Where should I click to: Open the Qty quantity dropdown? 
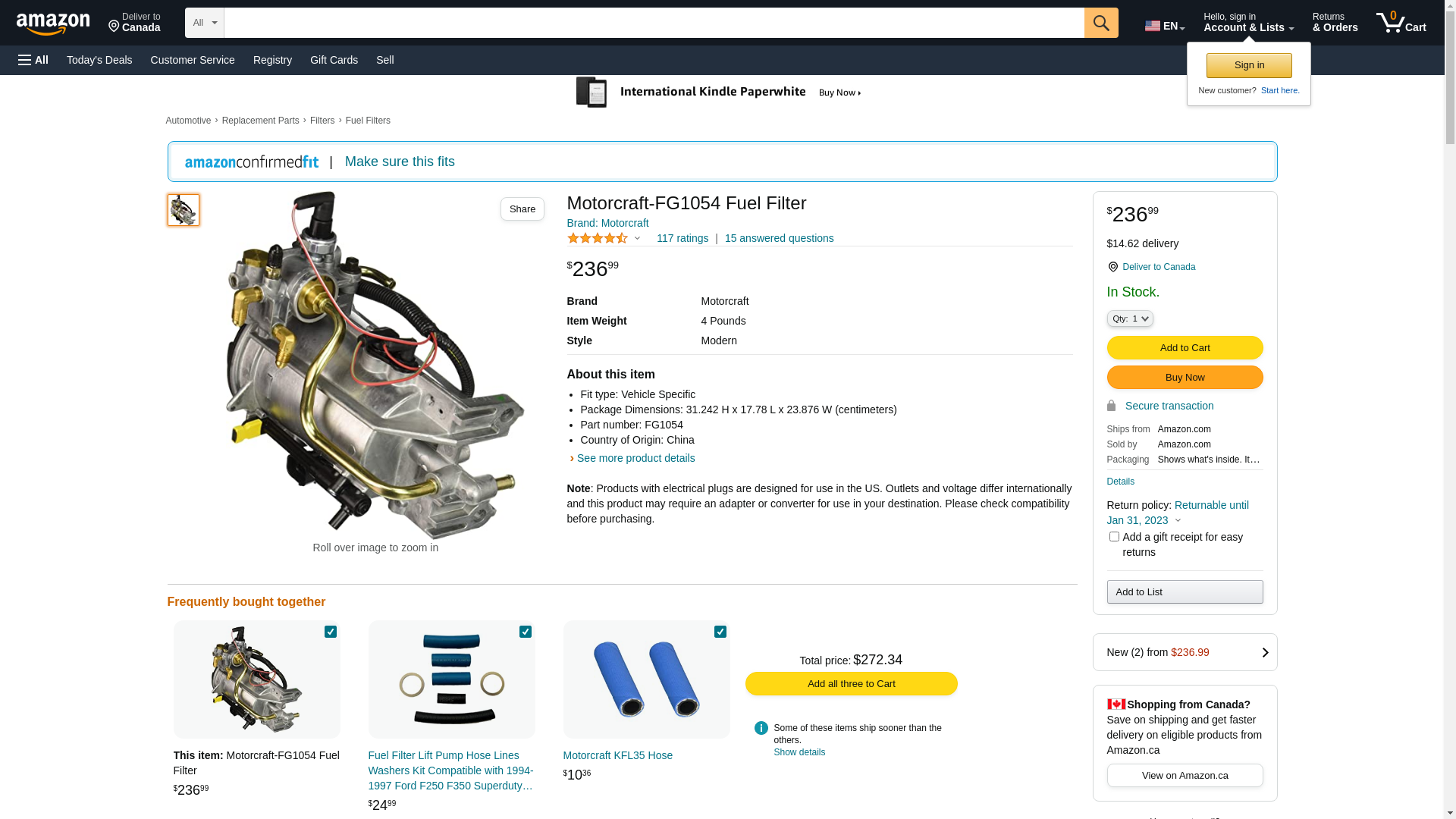(1130, 318)
